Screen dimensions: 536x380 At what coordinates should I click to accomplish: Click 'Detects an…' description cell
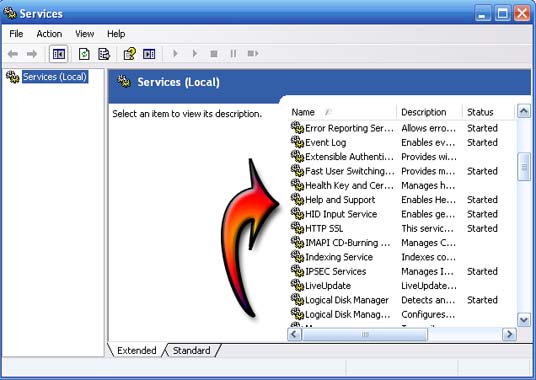tap(428, 300)
